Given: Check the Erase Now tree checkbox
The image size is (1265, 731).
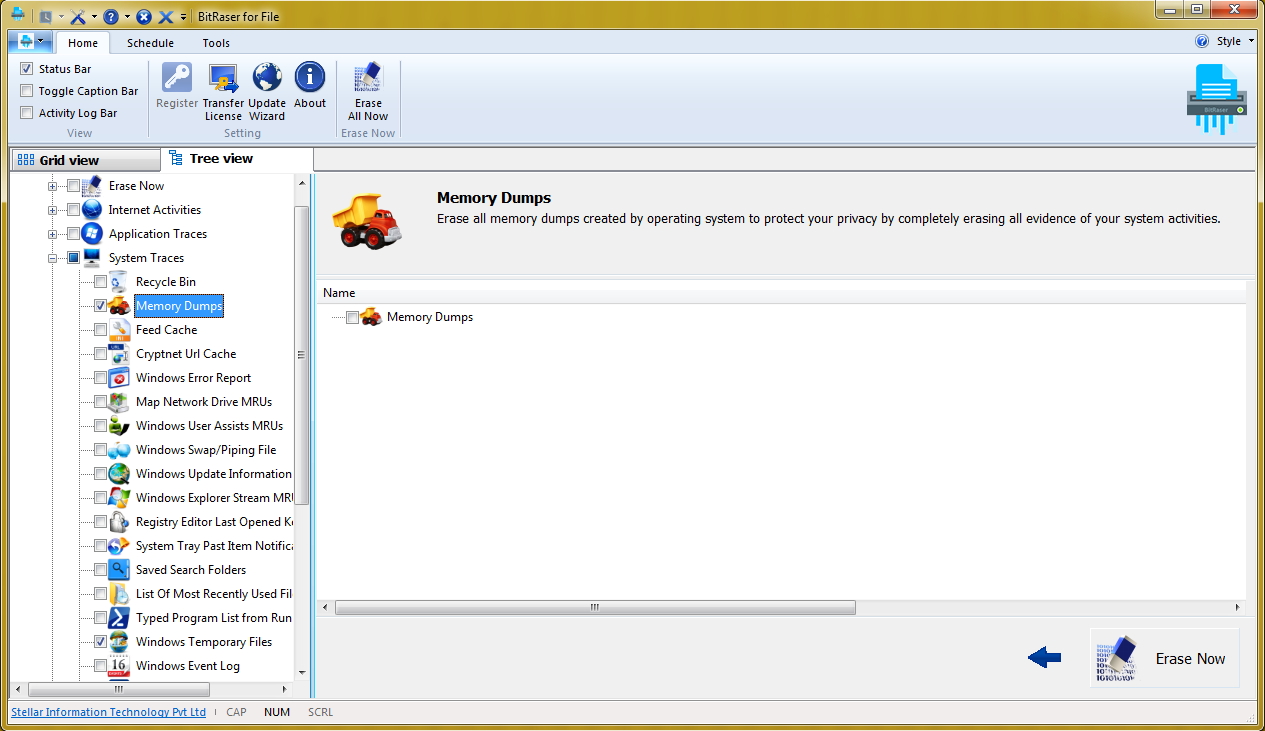Looking at the screenshot, I should (x=73, y=186).
